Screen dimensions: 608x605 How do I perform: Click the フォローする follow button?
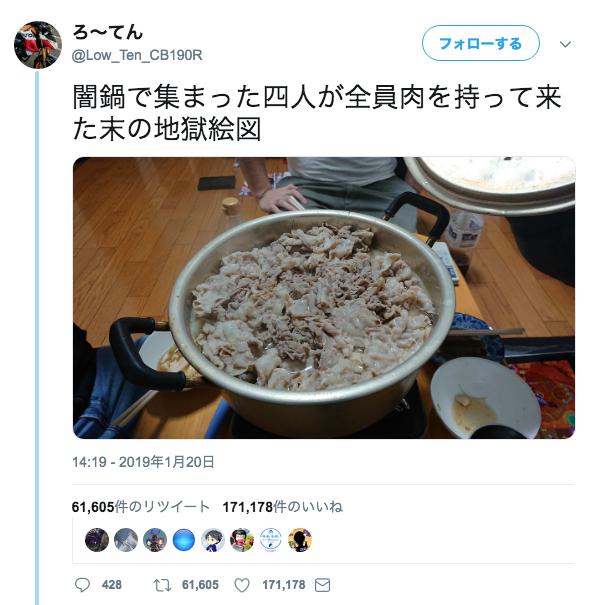click(x=480, y=43)
